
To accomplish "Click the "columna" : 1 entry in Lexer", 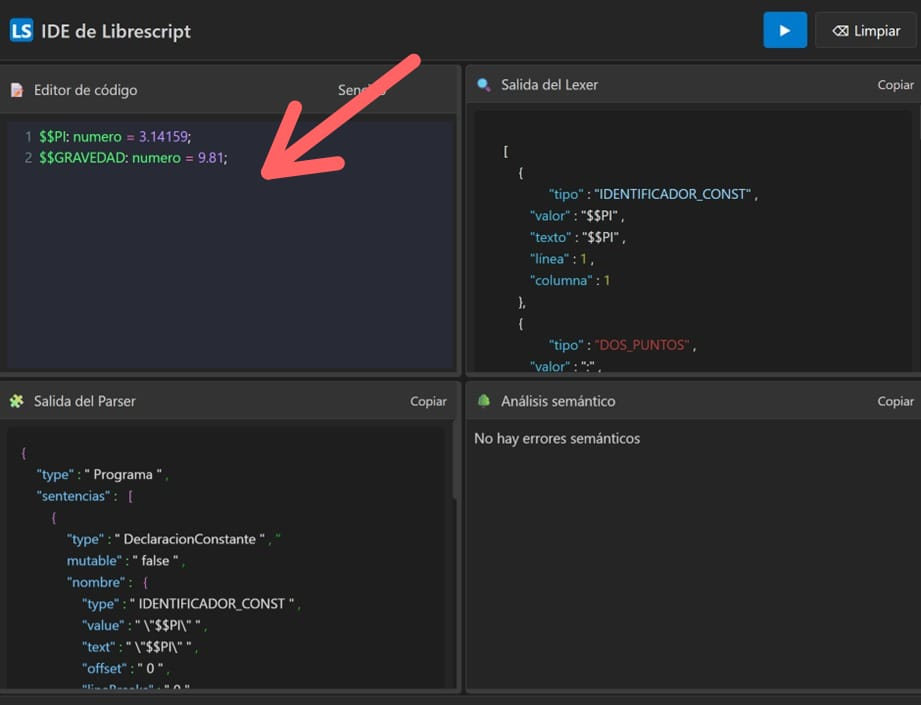I will click(570, 281).
